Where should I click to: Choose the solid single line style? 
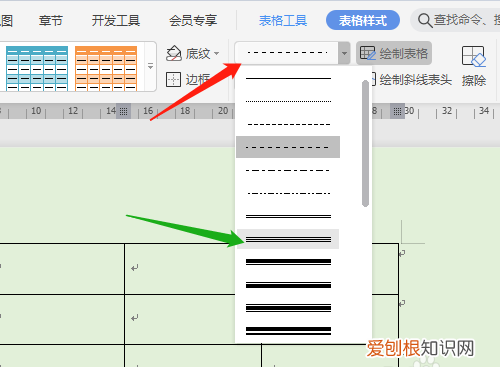288,79
